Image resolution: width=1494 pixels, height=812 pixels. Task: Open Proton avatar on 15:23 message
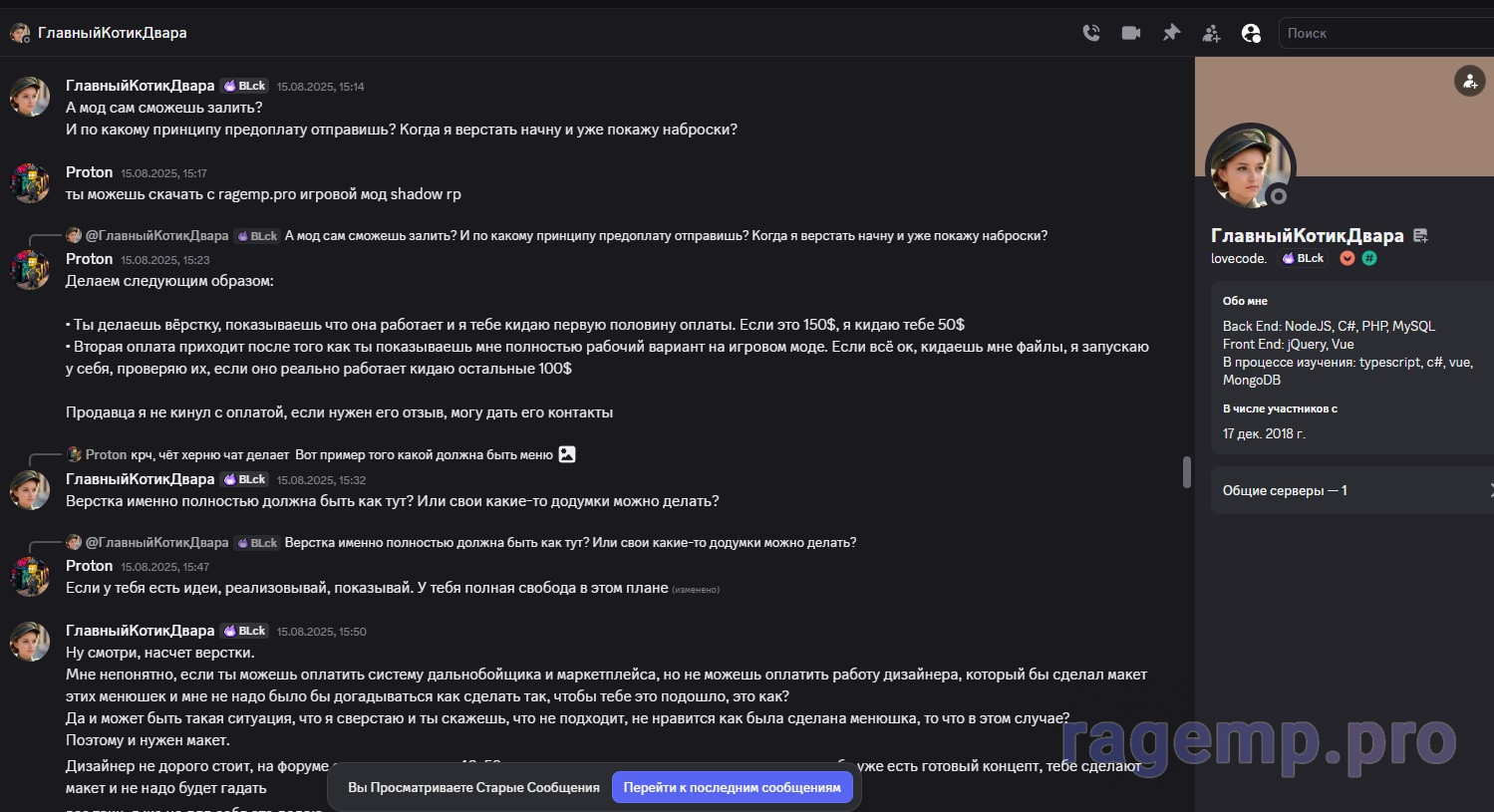[30, 270]
